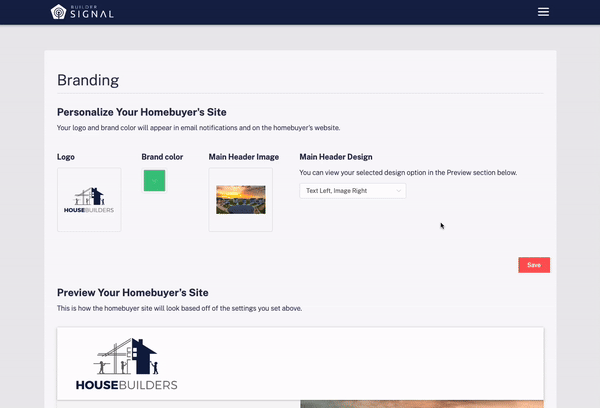Click the SIGNAL wordmark in the header
This screenshot has width=600, height=408.
click(x=91, y=14)
